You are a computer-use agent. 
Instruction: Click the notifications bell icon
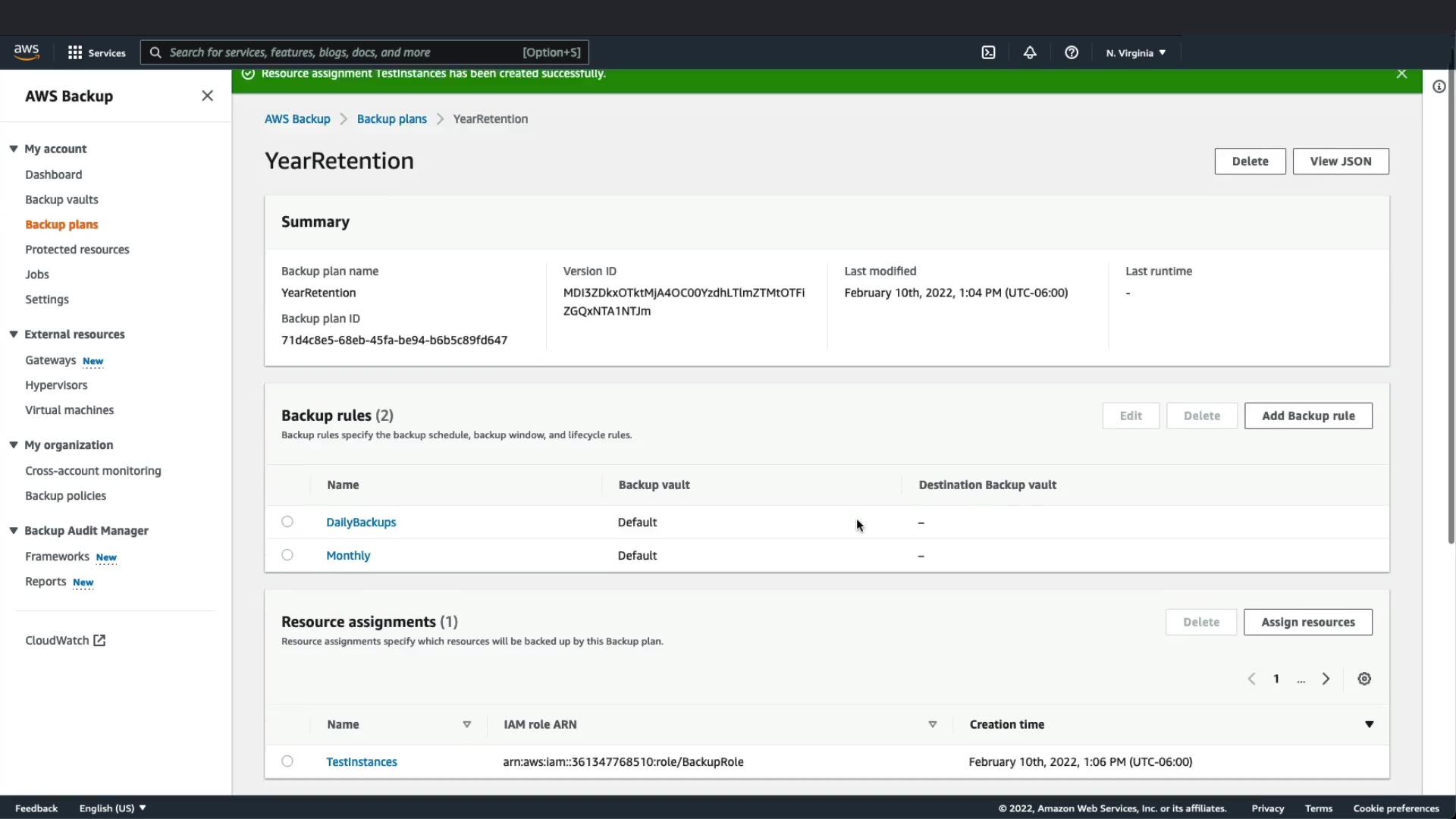pos(1030,52)
